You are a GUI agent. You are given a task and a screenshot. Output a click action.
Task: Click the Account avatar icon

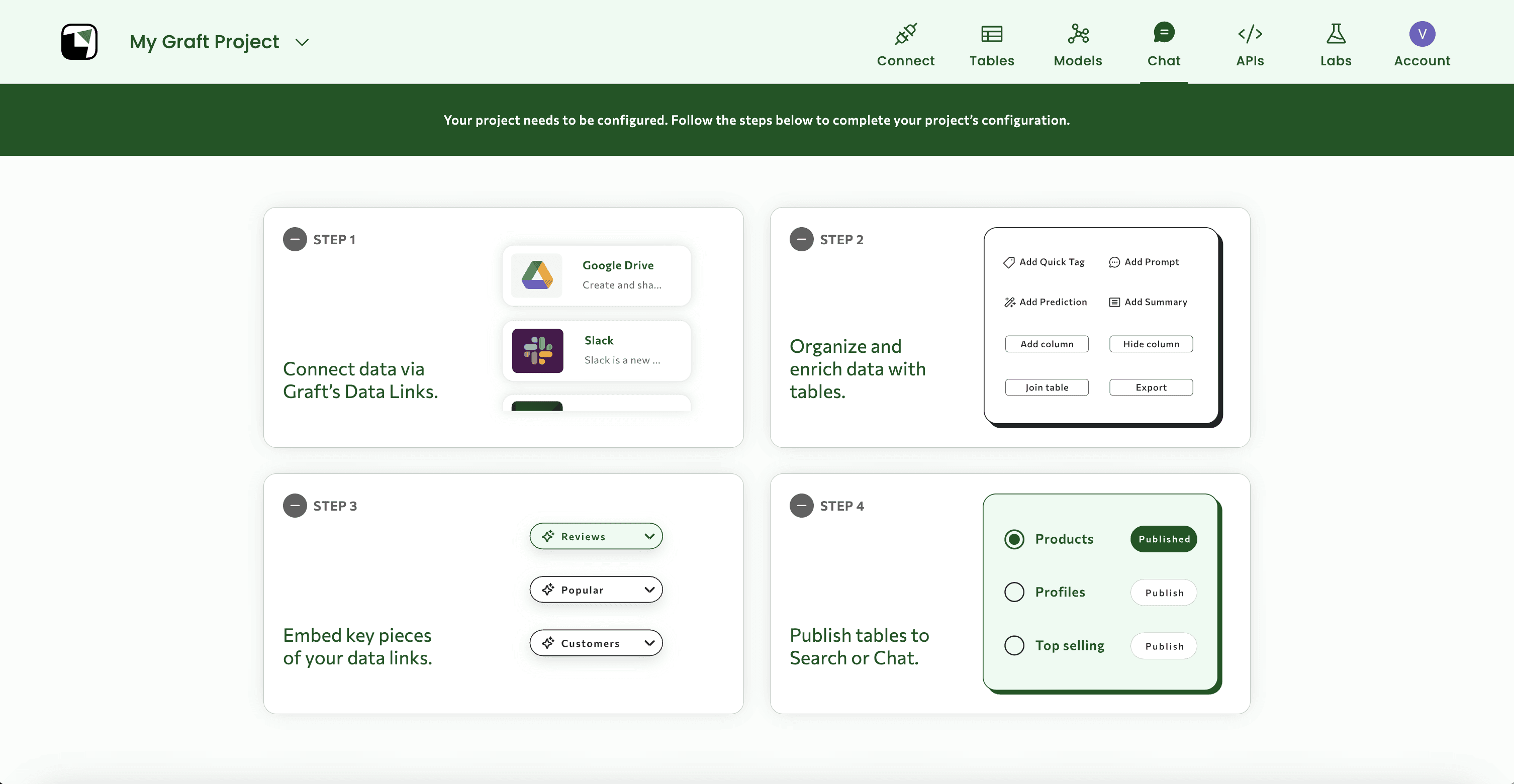(x=1422, y=34)
